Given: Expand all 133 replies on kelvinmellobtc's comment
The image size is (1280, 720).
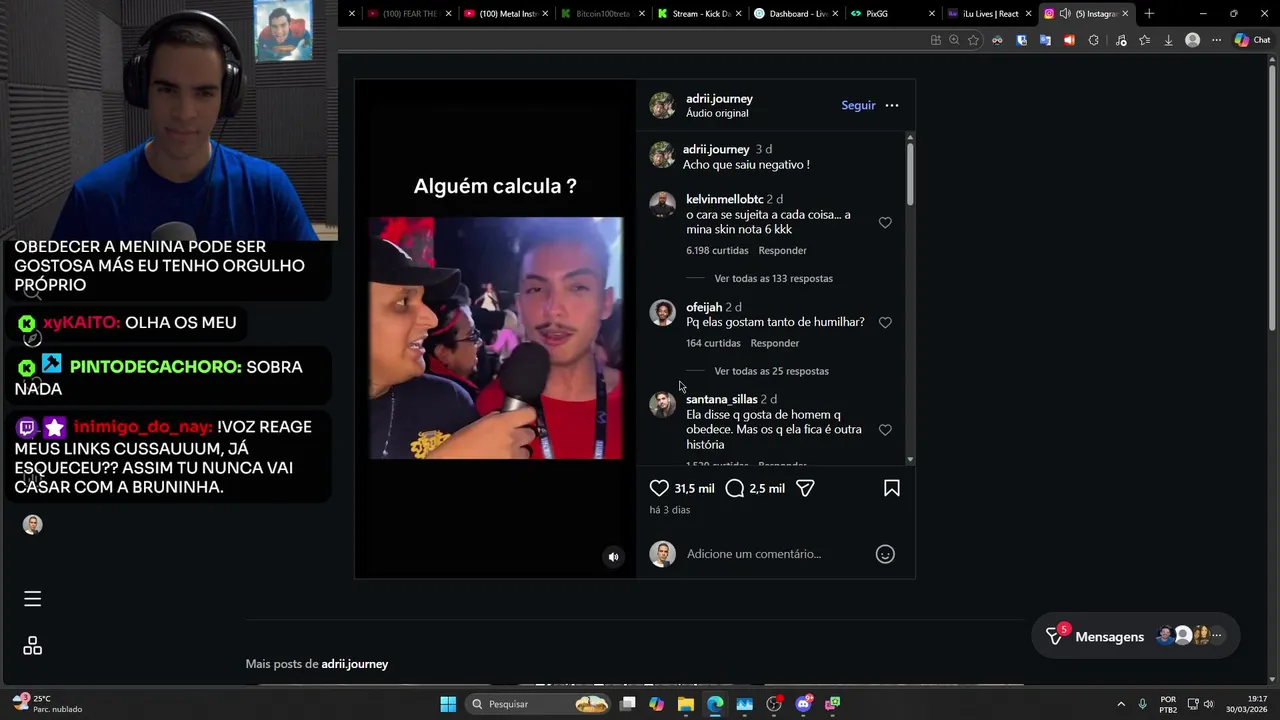Looking at the screenshot, I should [773, 279].
